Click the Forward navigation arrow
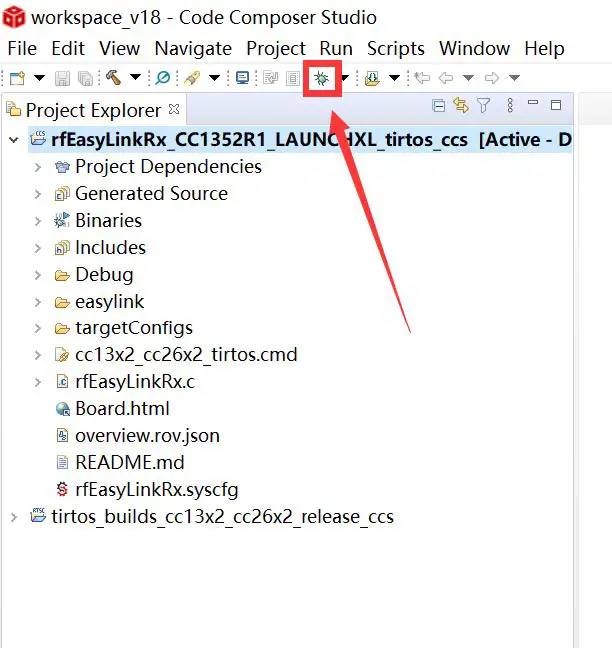 click(491, 78)
